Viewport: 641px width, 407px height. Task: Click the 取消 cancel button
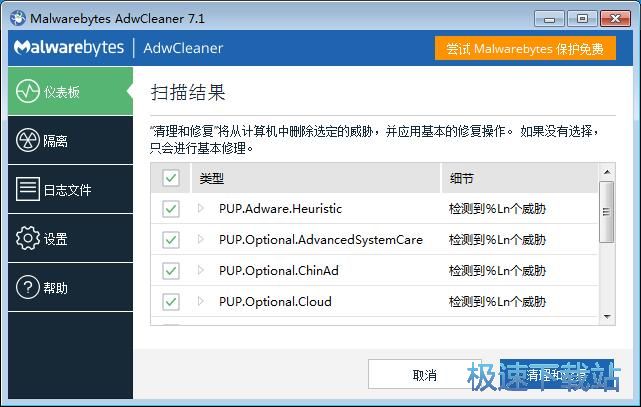425,375
